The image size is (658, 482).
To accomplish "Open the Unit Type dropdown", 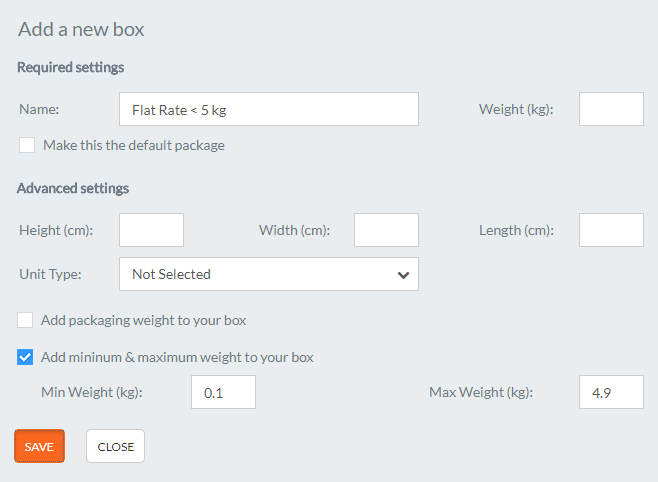I will pyautogui.click(x=269, y=274).
